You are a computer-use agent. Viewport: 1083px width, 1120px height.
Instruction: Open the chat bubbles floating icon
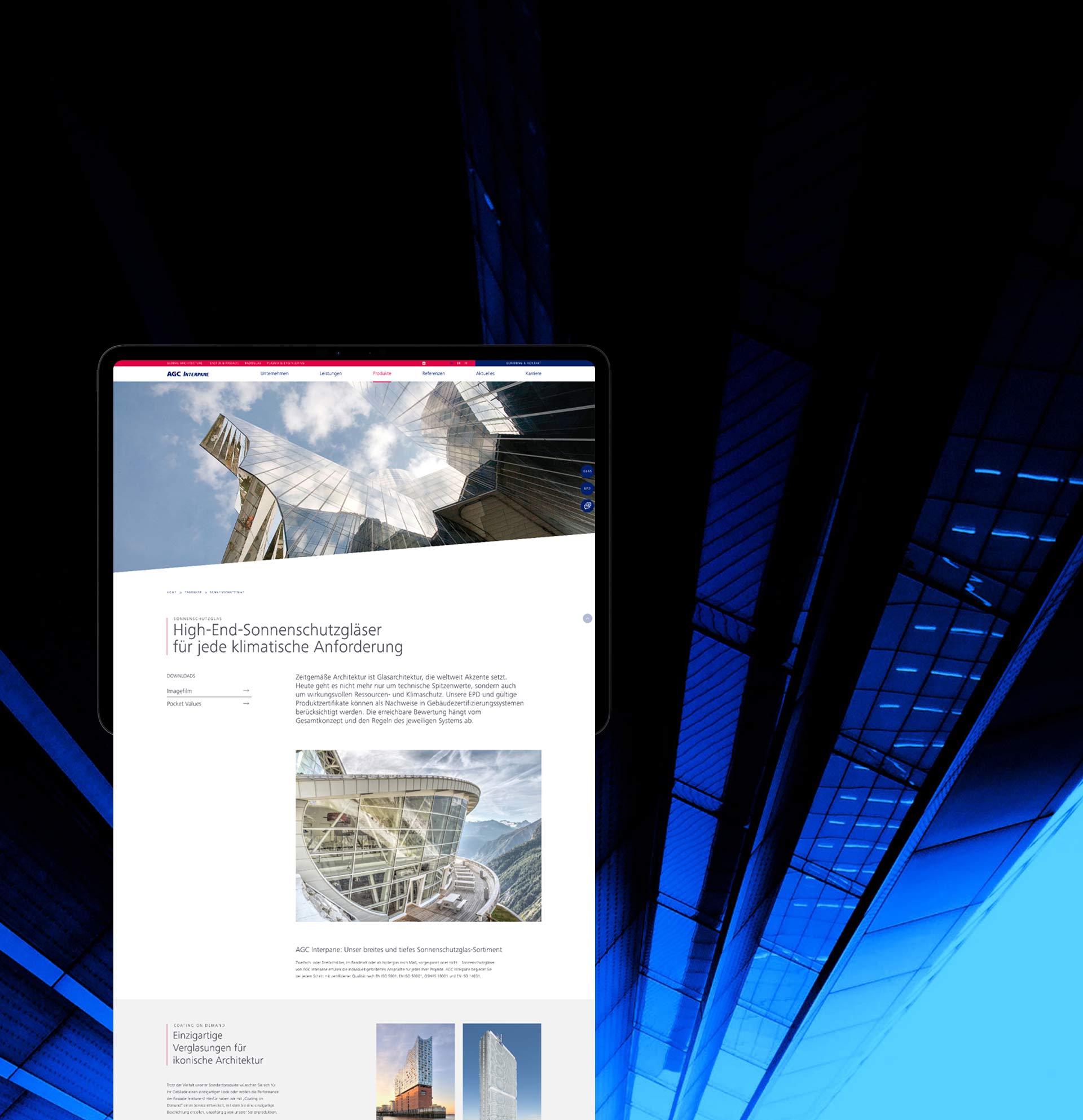pos(587,506)
